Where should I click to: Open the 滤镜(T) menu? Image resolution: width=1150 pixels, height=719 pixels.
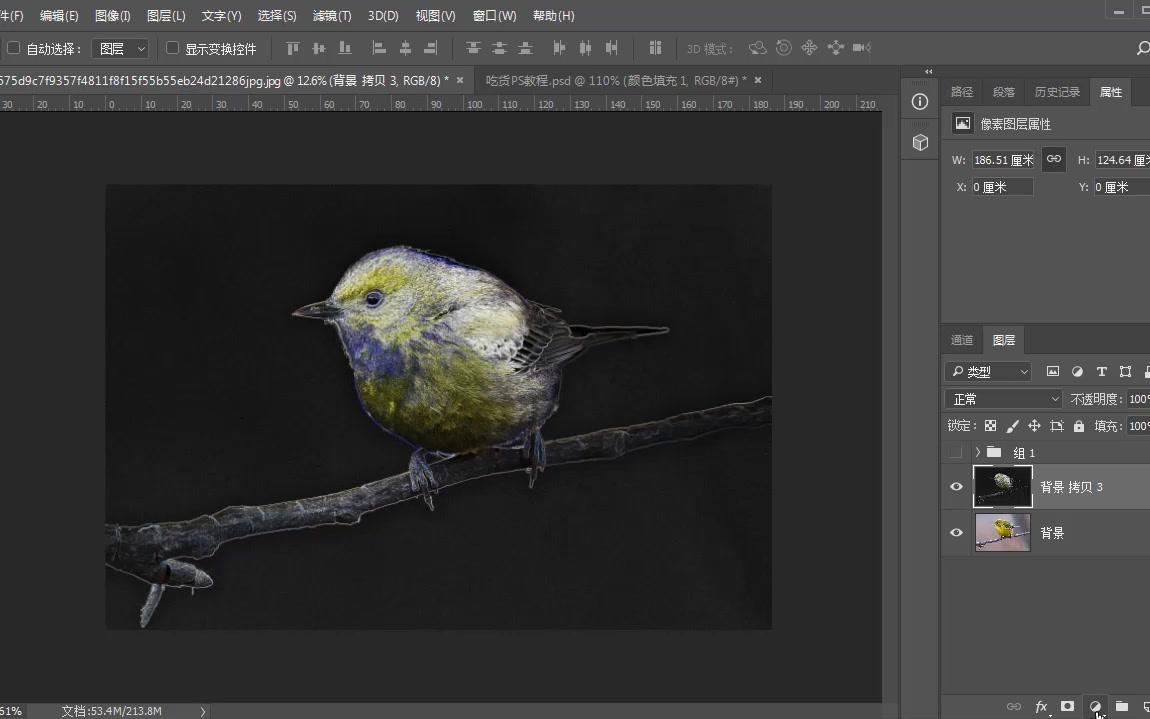click(332, 16)
